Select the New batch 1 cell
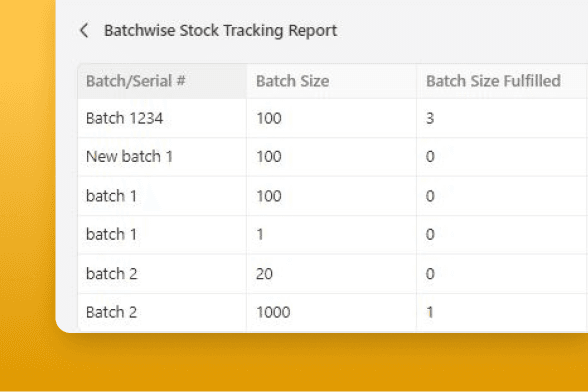588x392 pixels. point(162,157)
